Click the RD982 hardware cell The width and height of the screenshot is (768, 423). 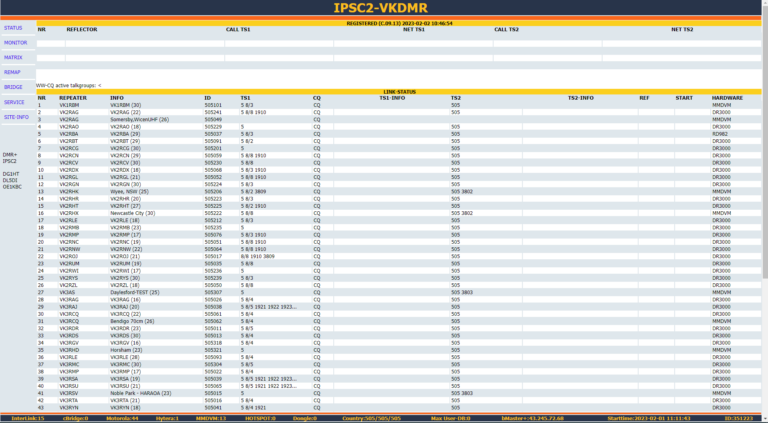720,134
